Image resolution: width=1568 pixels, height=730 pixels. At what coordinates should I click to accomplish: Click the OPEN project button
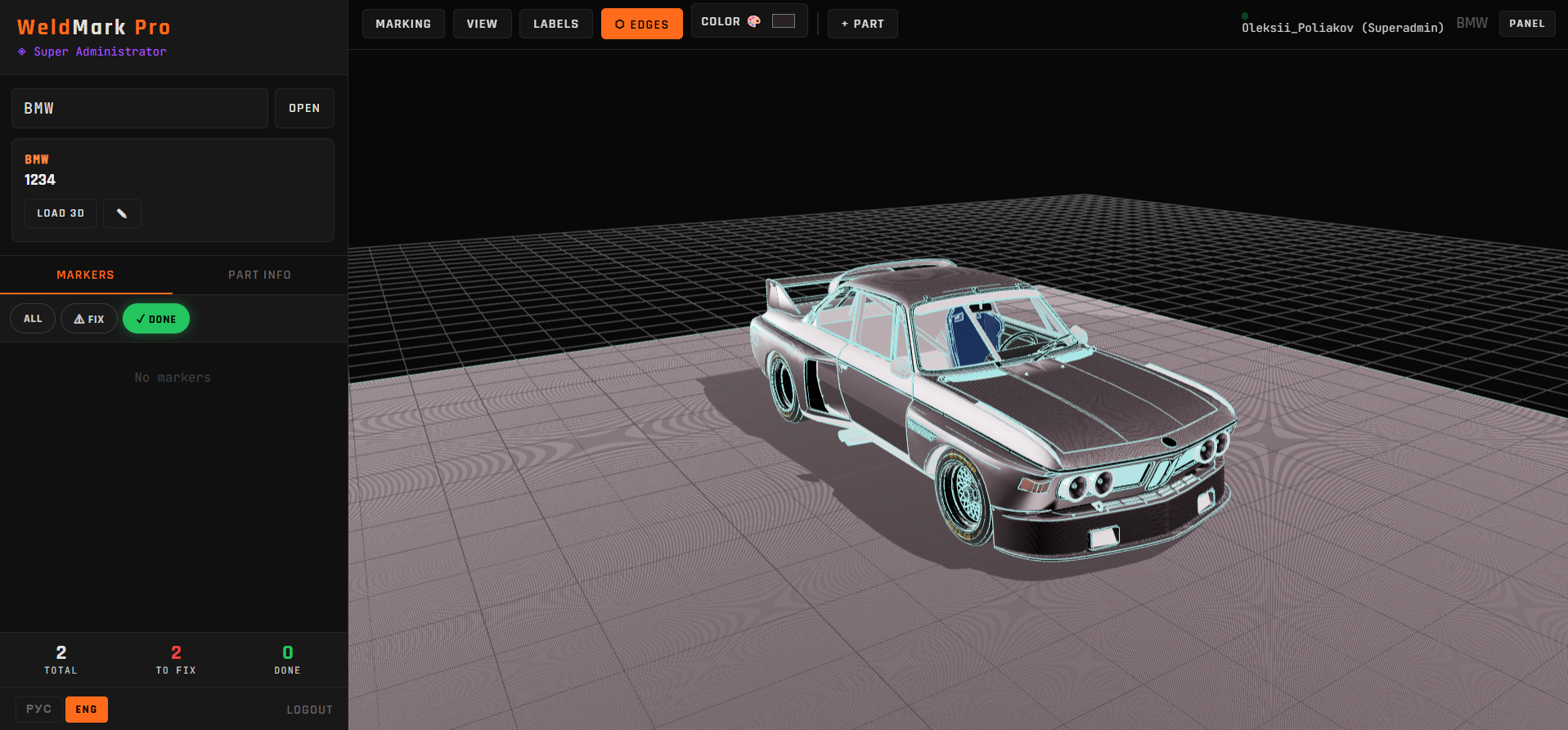tap(304, 108)
